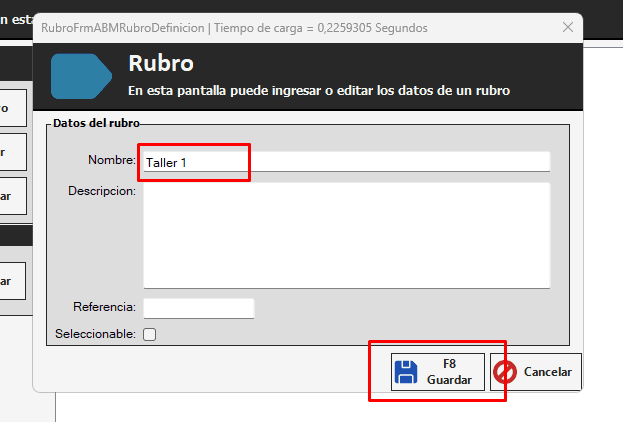Click the instruction subtitle under Rubro
This screenshot has width=623, height=422.
coord(319,91)
